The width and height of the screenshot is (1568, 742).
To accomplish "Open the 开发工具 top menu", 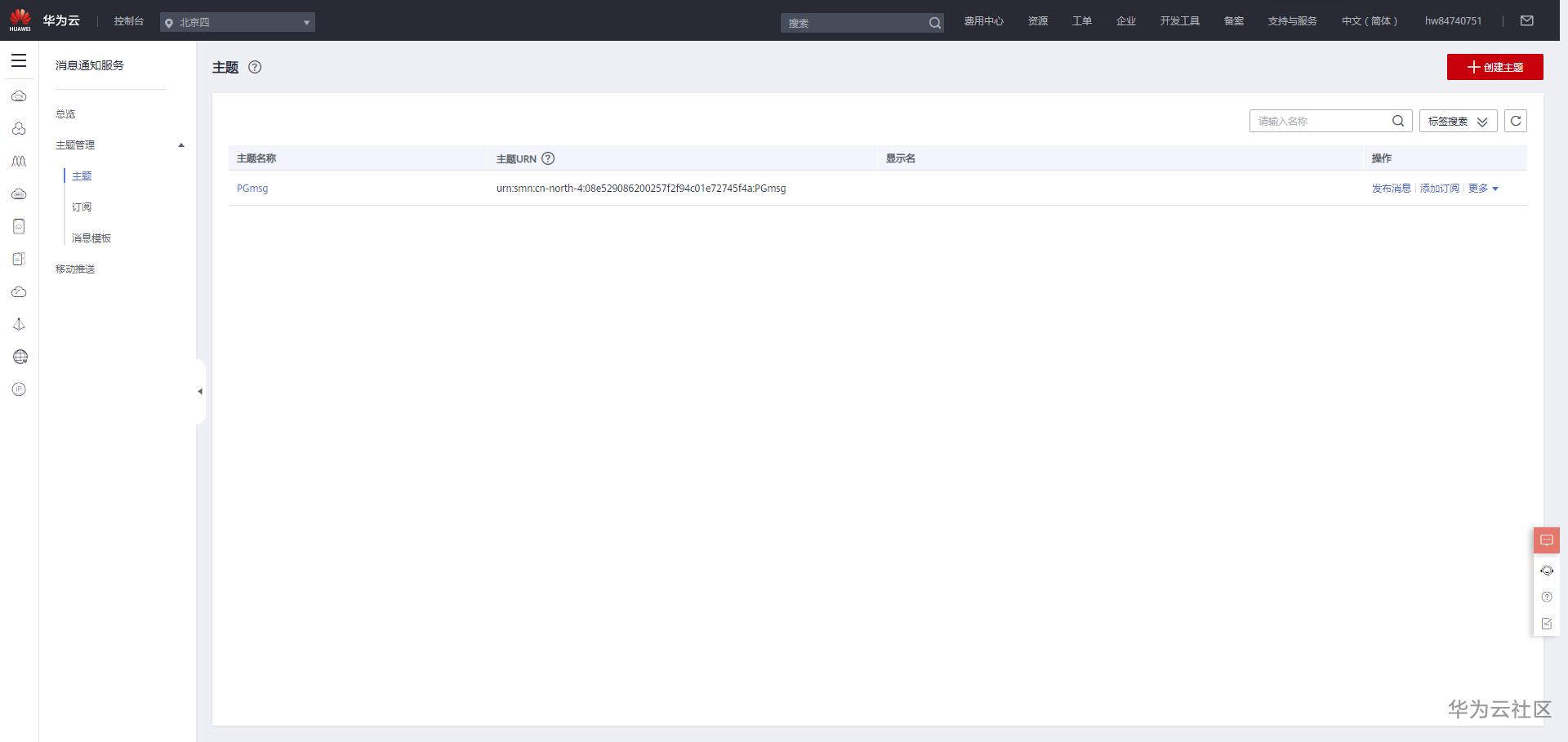I will tap(1180, 21).
